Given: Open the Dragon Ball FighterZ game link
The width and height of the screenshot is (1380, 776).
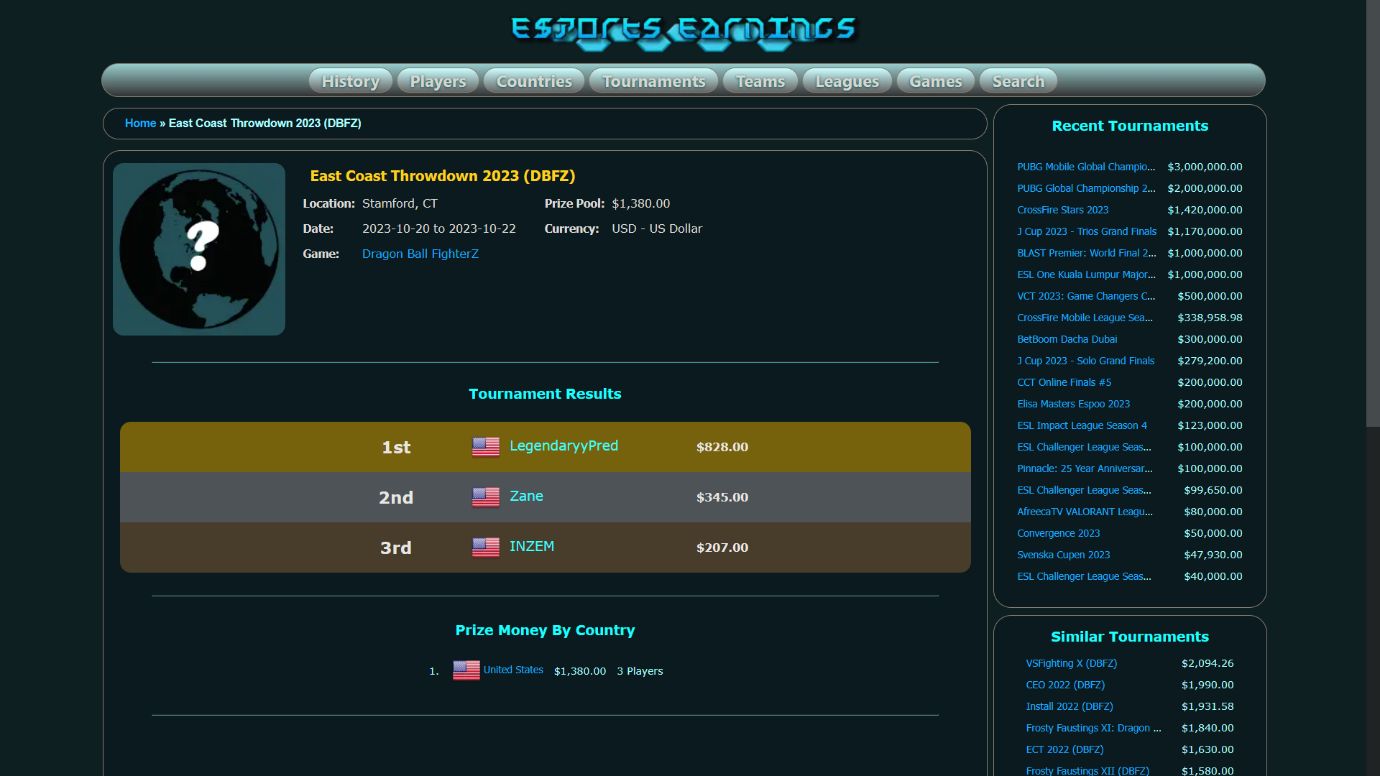Looking at the screenshot, I should click(420, 254).
